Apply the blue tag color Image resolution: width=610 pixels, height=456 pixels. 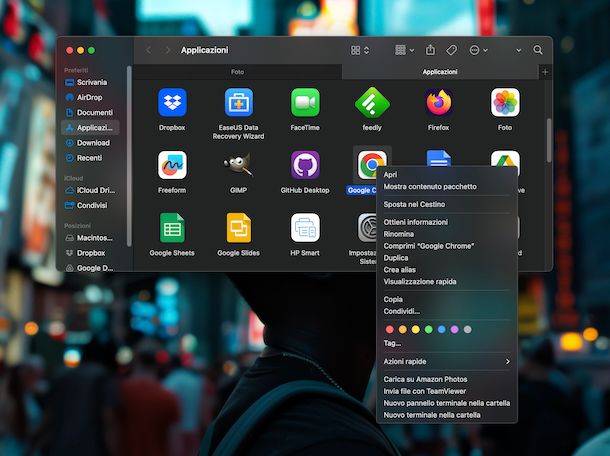tap(442, 330)
